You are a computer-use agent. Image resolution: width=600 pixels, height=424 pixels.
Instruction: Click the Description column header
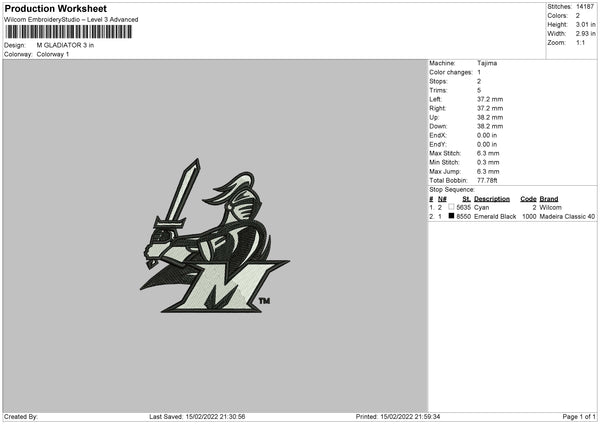point(492,199)
